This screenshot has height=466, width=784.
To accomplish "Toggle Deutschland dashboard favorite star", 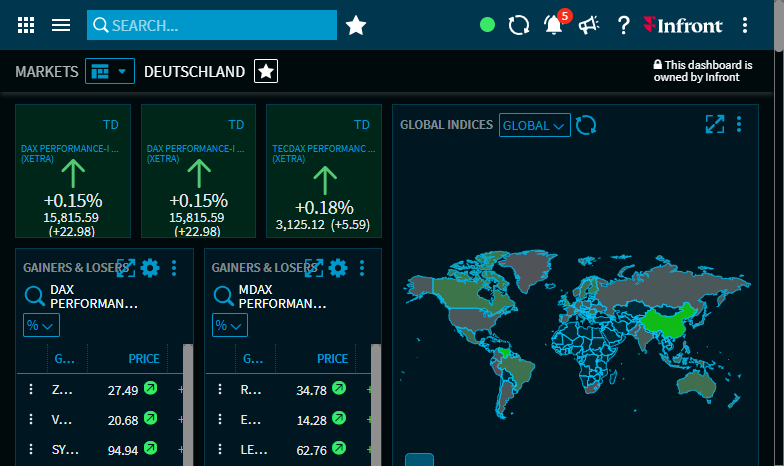I will click(x=266, y=71).
